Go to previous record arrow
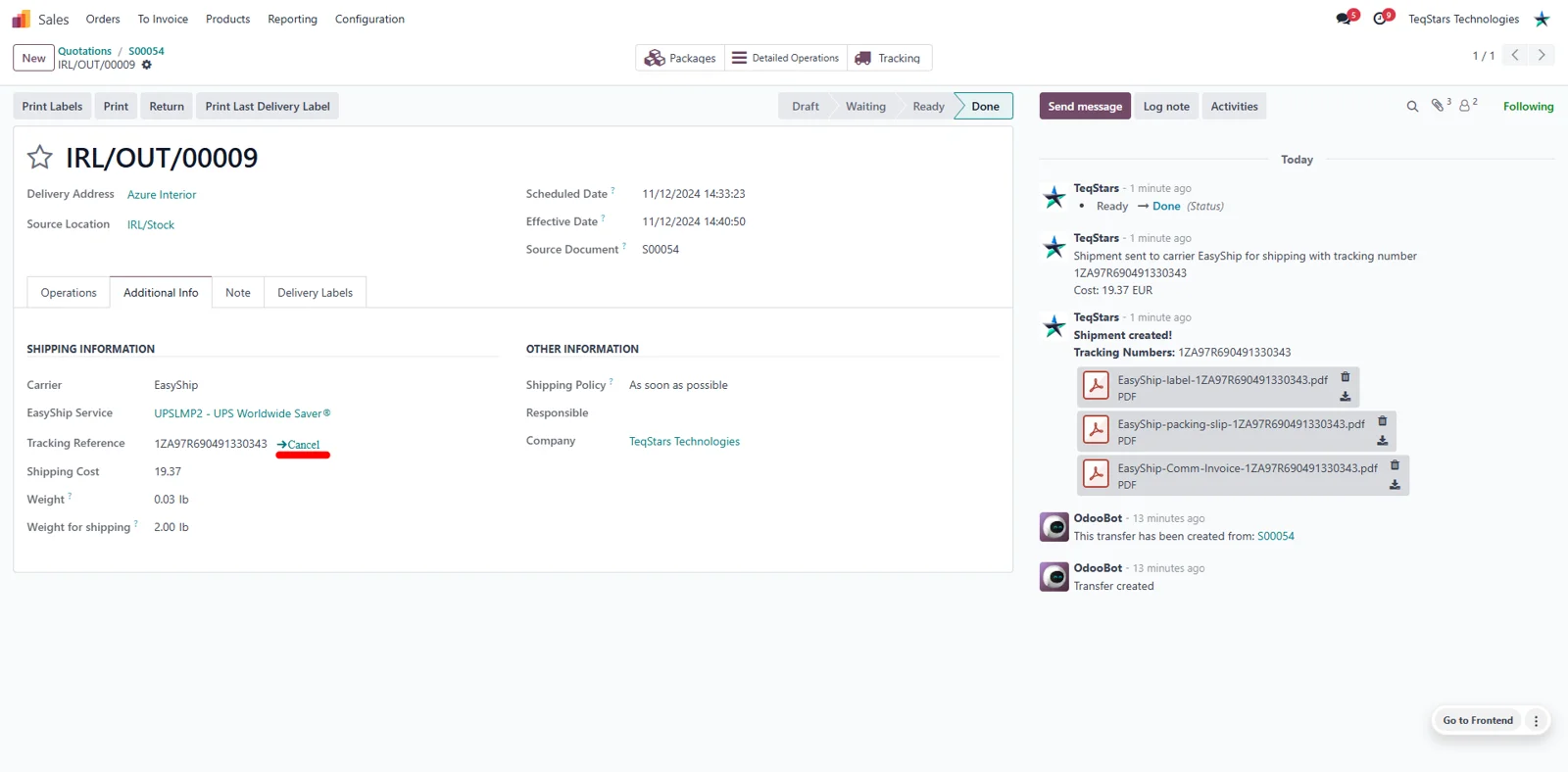 pyautogui.click(x=1515, y=55)
